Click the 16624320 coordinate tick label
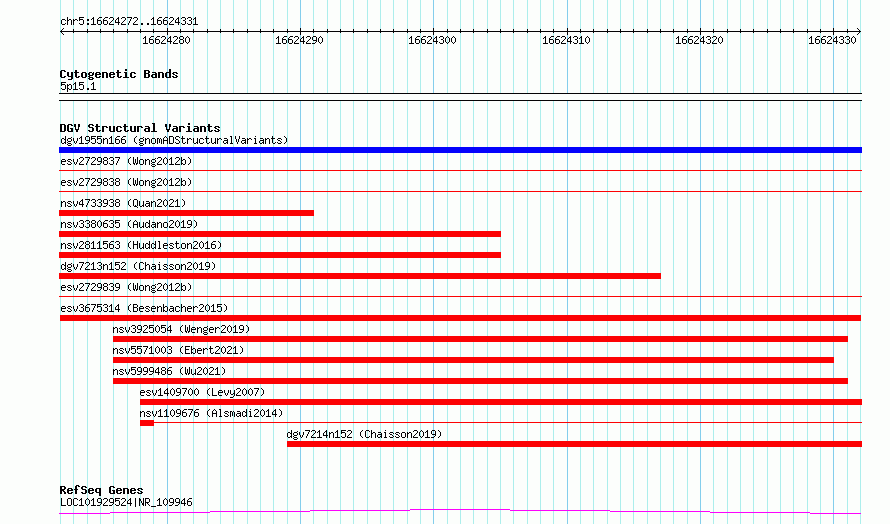890x524 pixels. click(699, 40)
